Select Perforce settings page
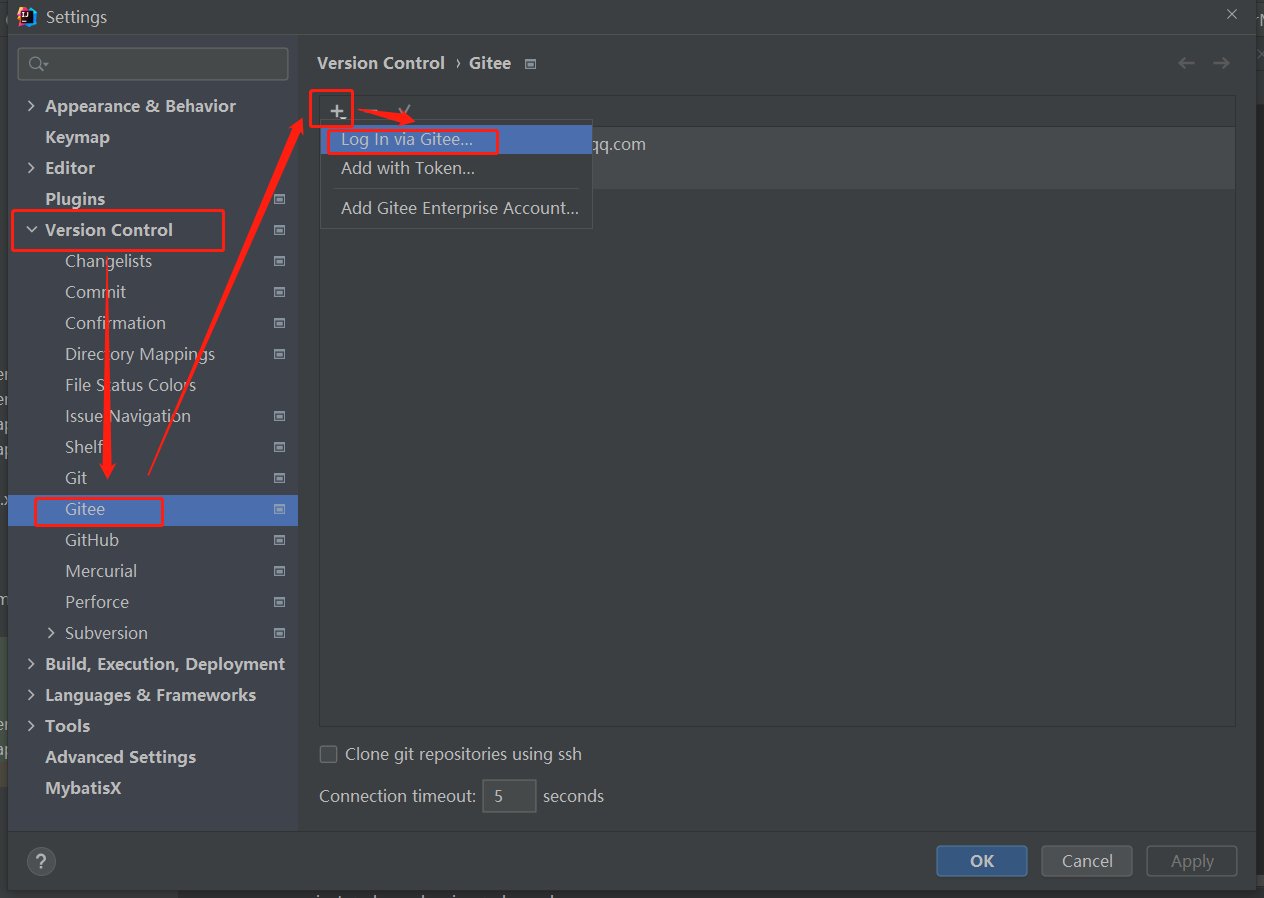The width and height of the screenshot is (1264, 898). click(97, 602)
